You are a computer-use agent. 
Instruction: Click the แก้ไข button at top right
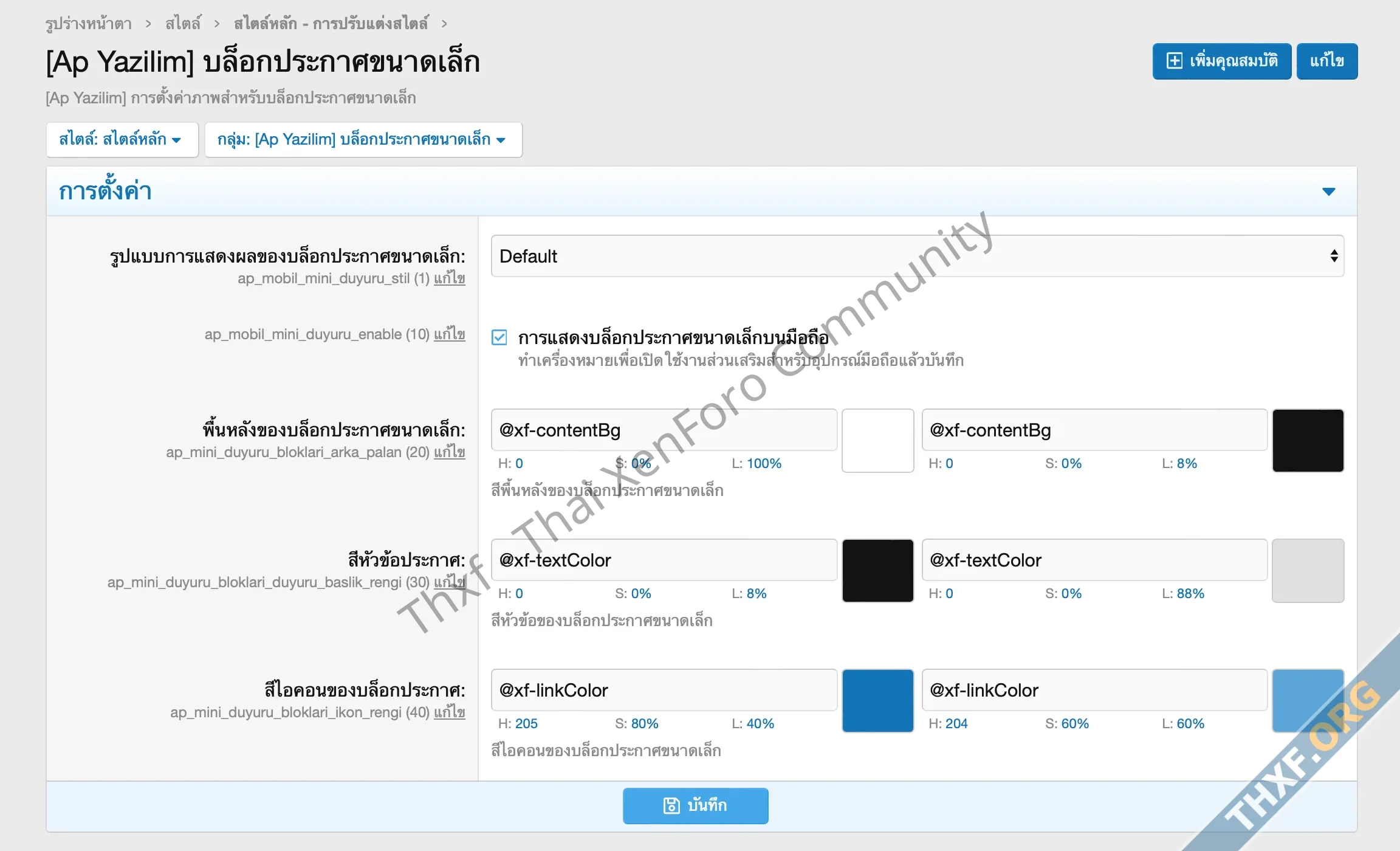(1326, 61)
